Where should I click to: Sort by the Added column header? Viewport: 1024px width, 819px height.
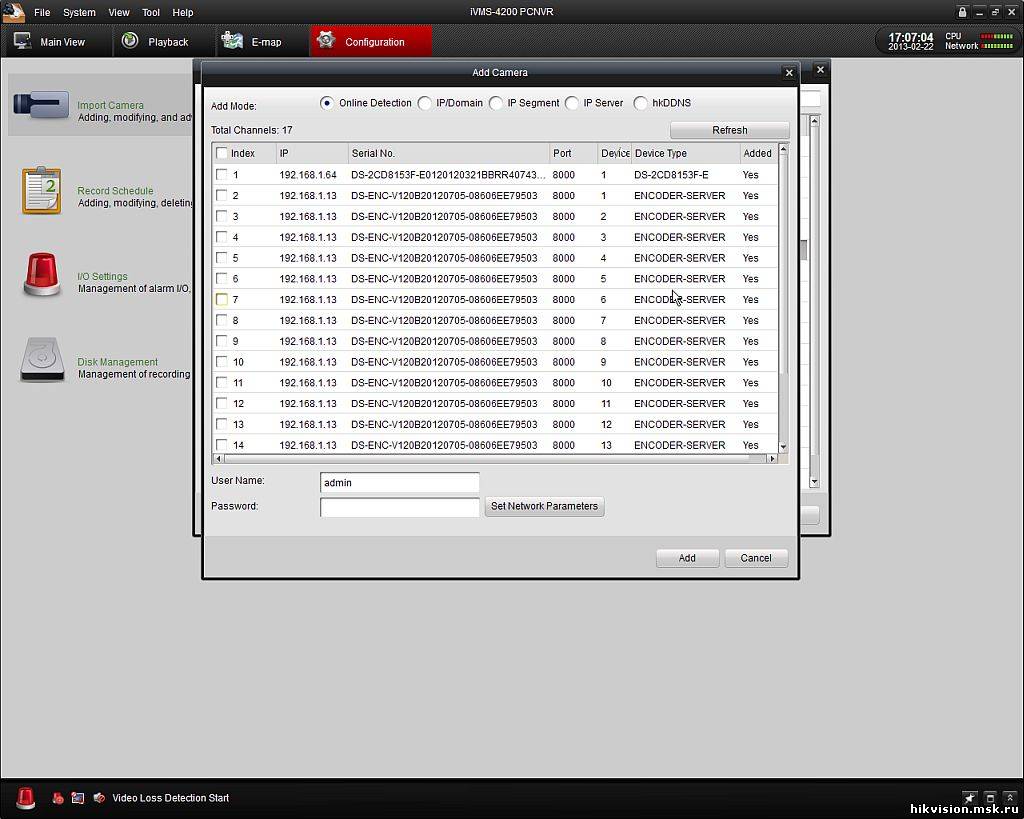click(x=758, y=153)
